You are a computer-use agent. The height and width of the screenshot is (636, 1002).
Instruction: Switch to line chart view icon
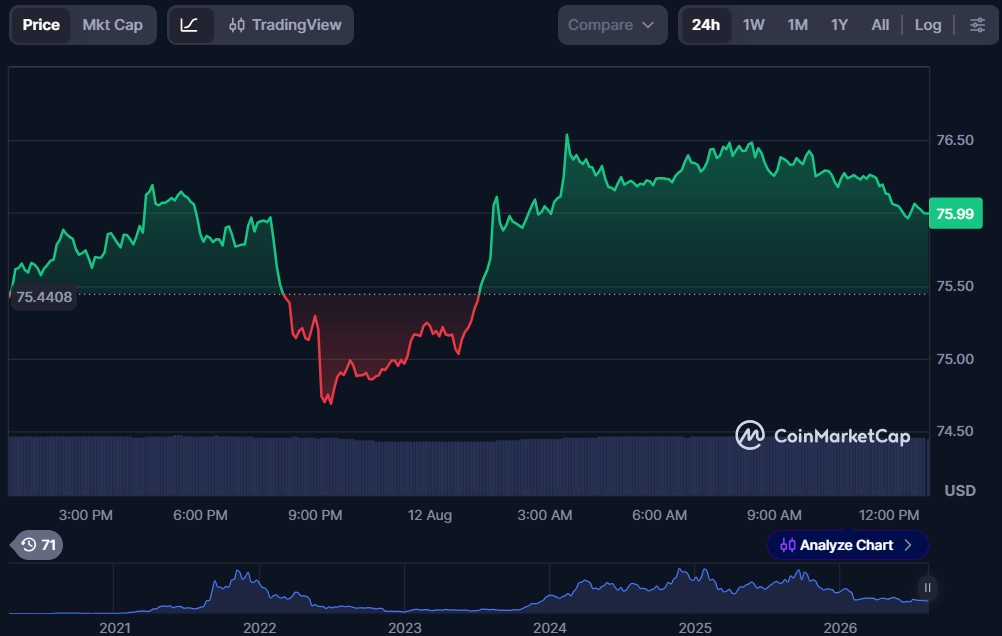[x=189, y=25]
